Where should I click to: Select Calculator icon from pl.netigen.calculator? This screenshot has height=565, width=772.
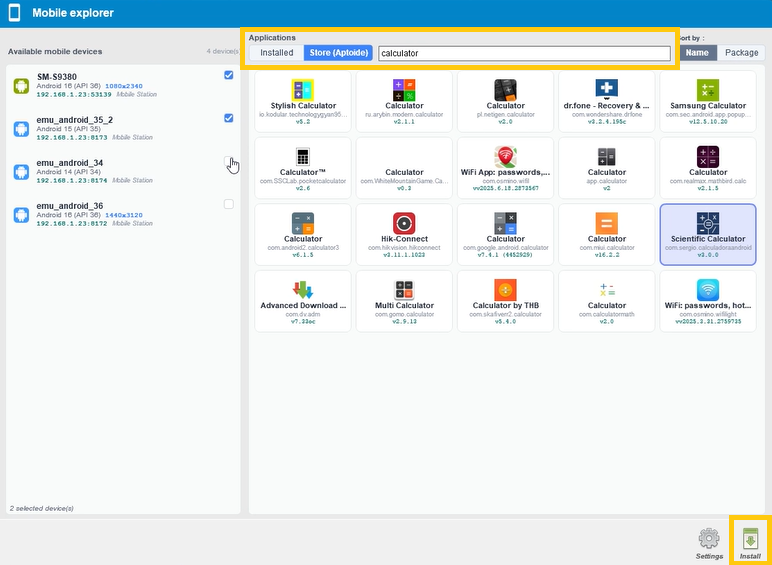[x=505, y=90]
